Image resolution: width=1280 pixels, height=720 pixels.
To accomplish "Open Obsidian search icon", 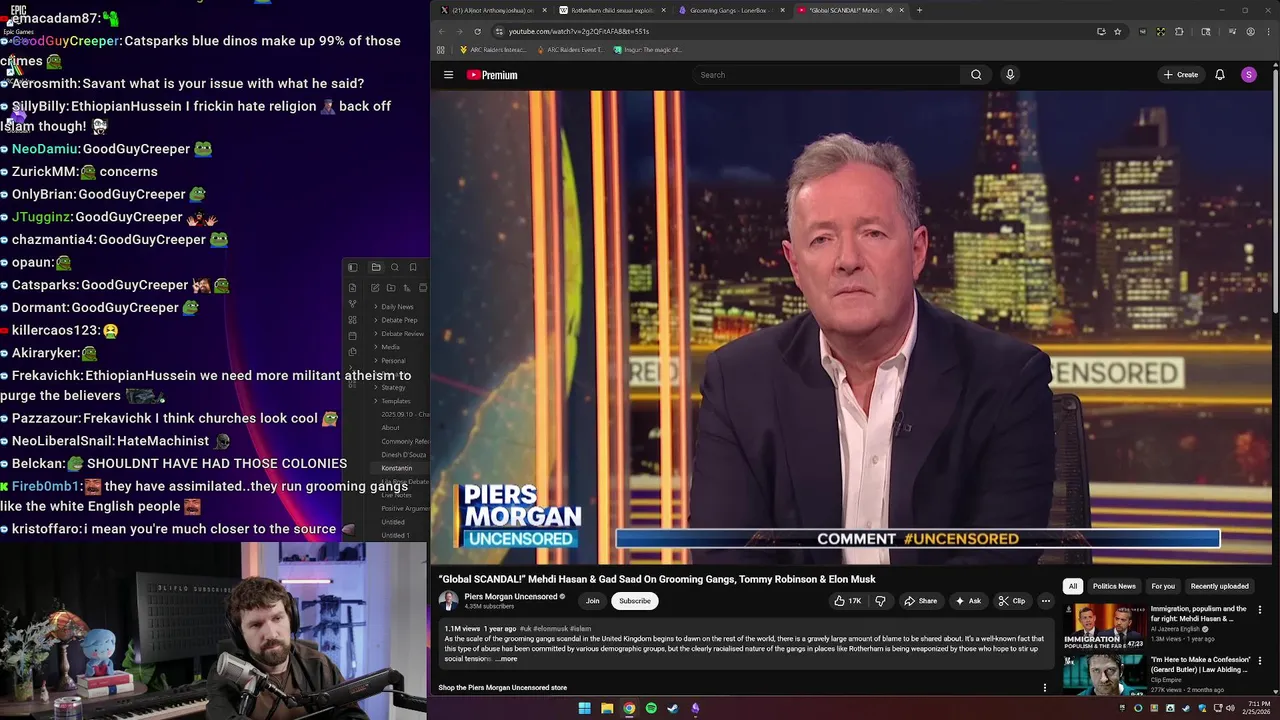I will [x=394, y=267].
